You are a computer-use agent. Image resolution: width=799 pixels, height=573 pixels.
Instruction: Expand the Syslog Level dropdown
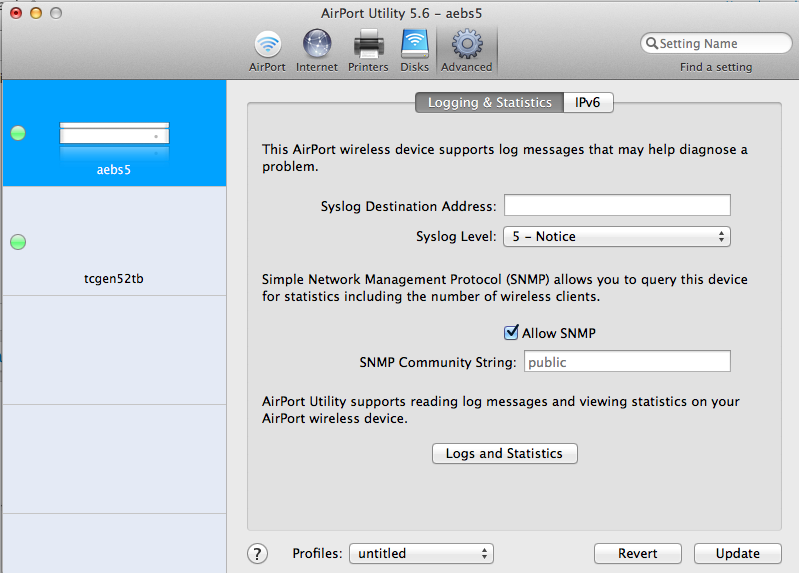click(617, 237)
